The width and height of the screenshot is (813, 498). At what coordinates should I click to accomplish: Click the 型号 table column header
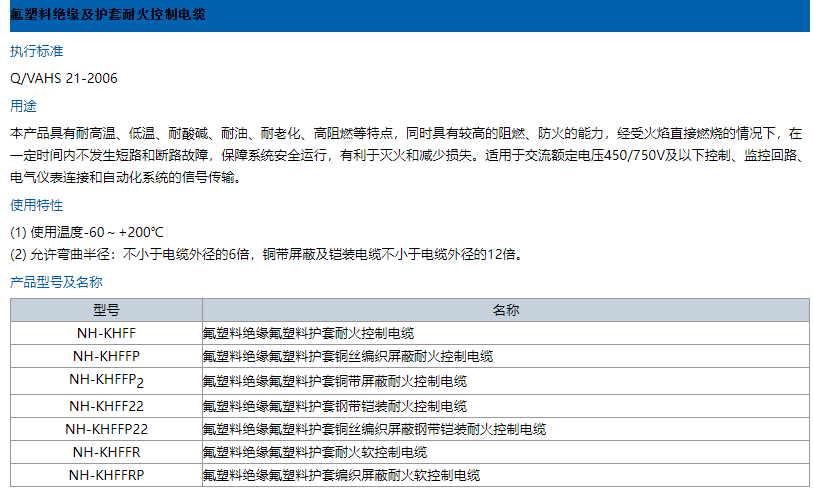106,310
